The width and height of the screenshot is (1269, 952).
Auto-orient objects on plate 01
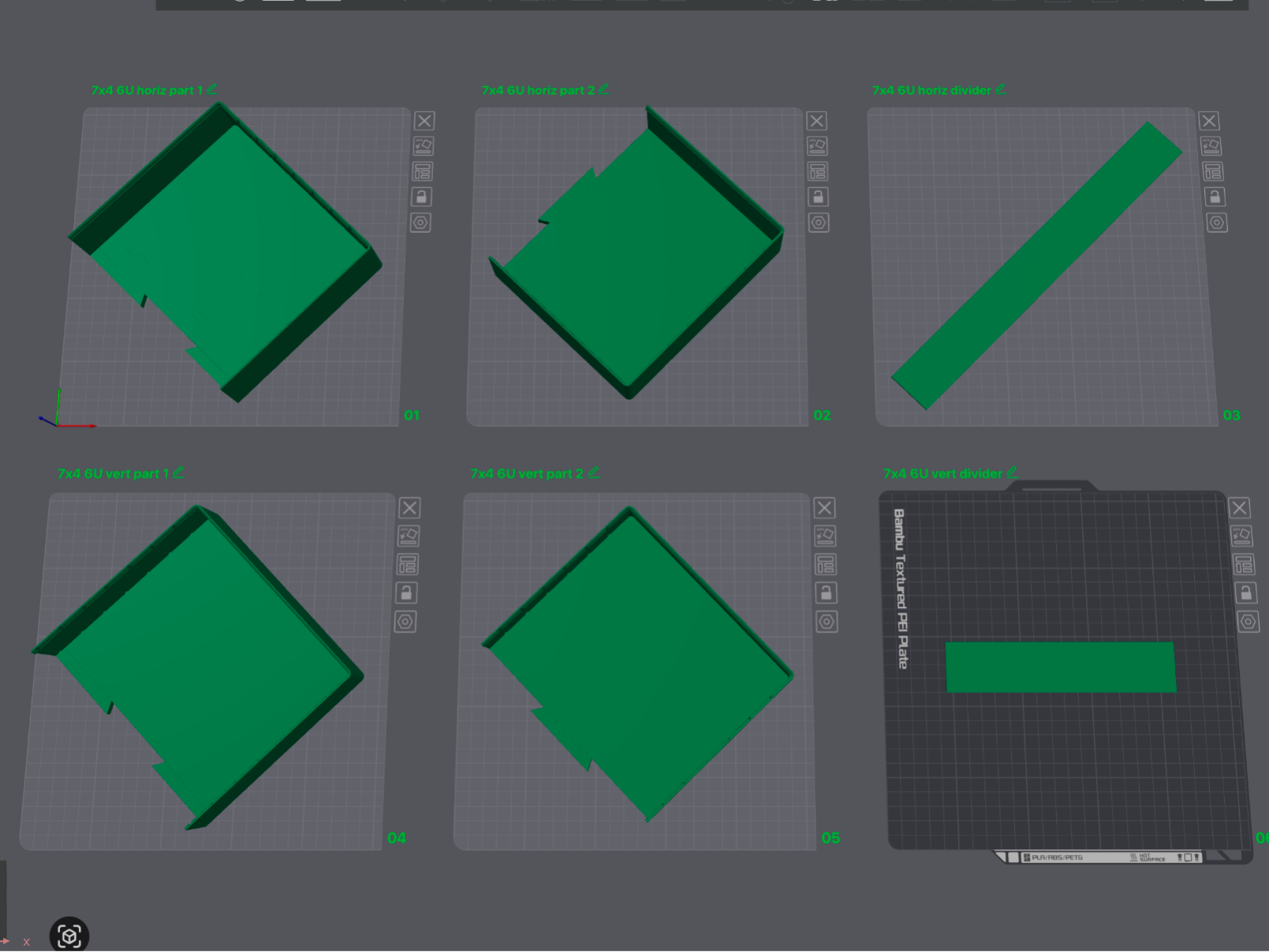(424, 146)
